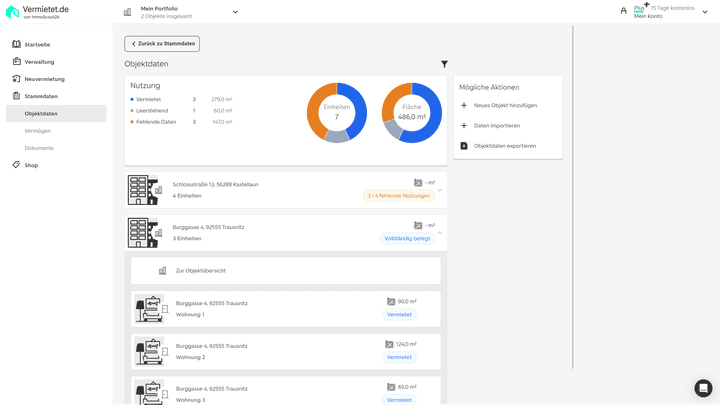Expand the Schlossstraße 13 property row

pos(439,190)
